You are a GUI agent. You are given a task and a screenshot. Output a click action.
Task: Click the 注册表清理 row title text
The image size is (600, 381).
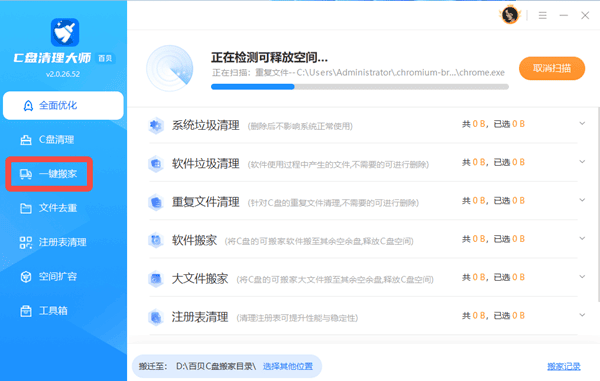tap(200, 317)
